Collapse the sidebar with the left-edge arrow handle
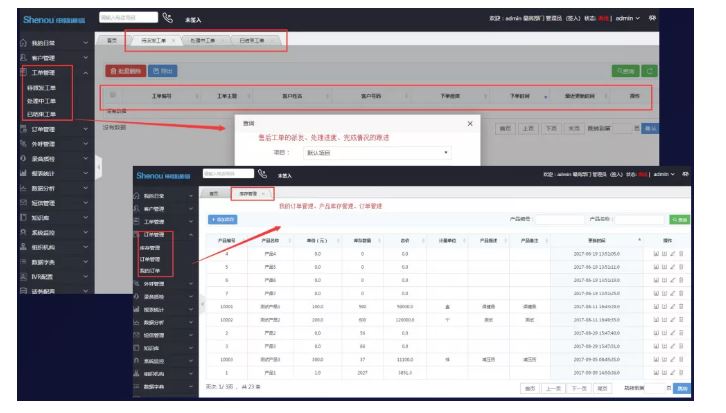Image resolution: width=726 pixels, height=413 pixels. (x=99, y=167)
